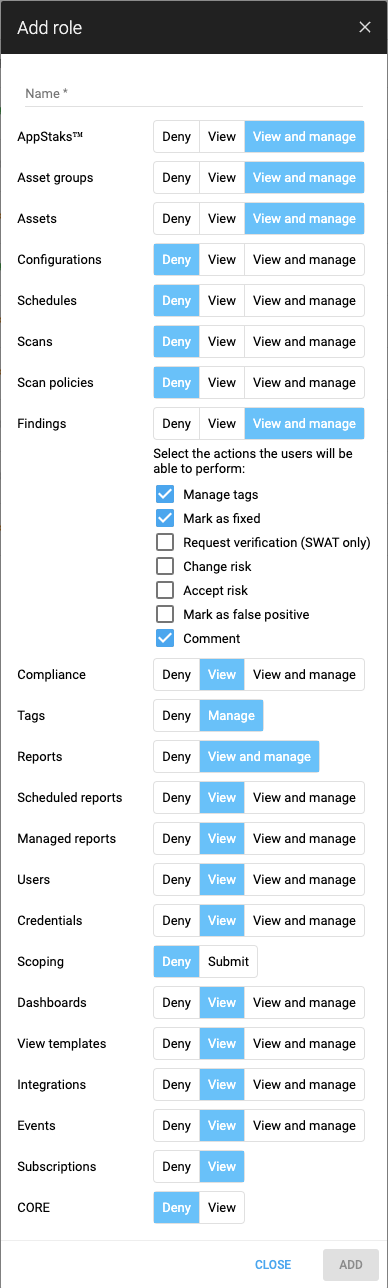Set AppStaks permission to Deny
The width and height of the screenshot is (388, 1288).
pyautogui.click(x=176, y=137)
